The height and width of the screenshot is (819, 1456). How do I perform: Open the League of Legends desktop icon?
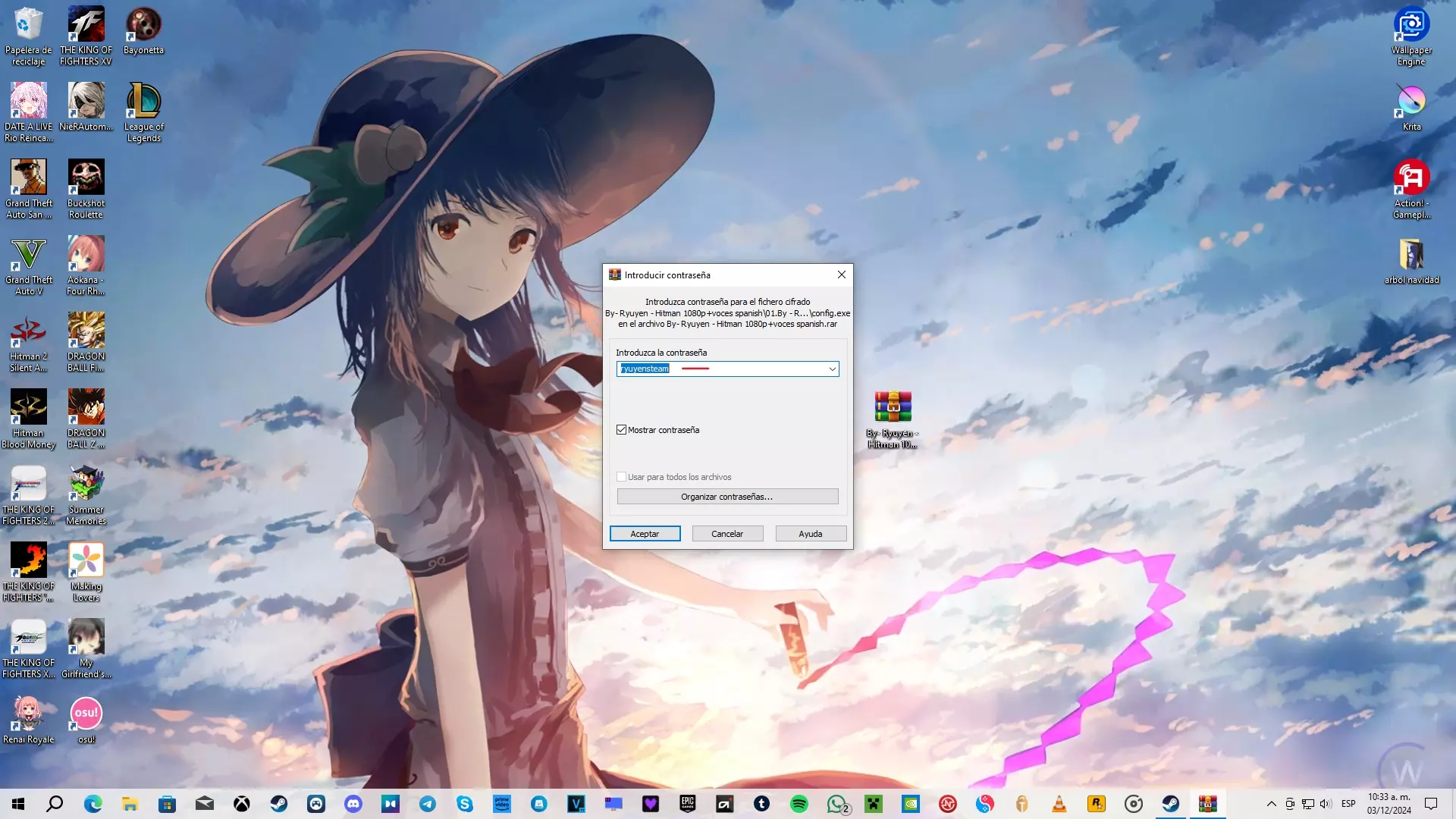[143, 111]
